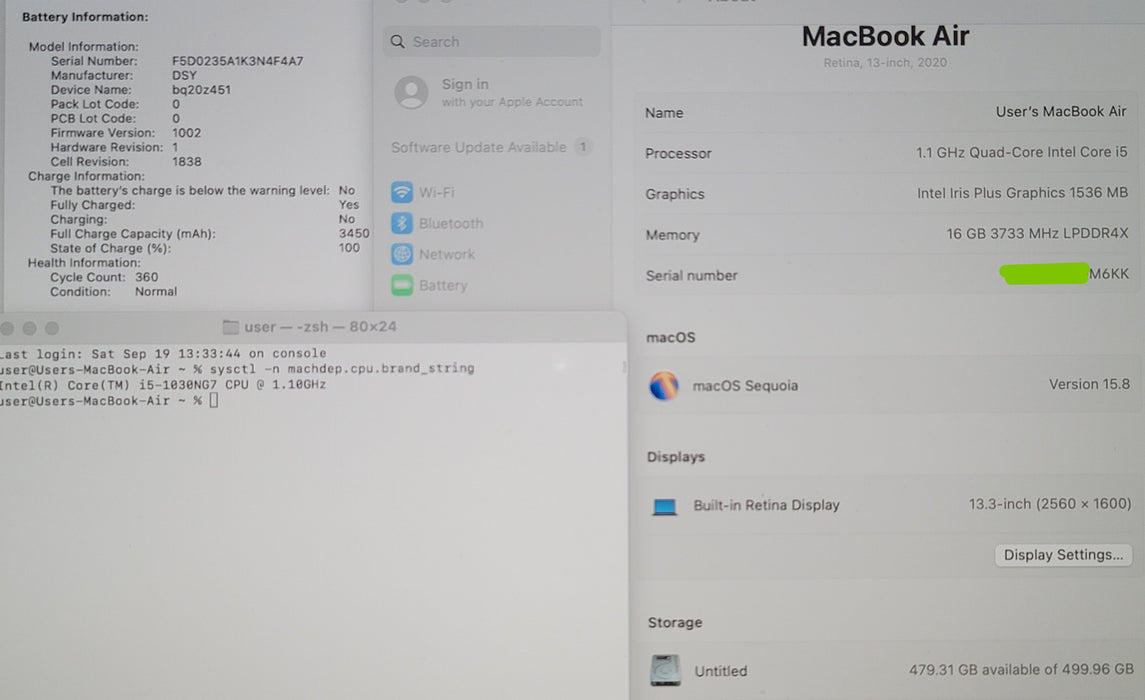Image resolution: width=1145 pixels, height=700 pixels.
Task: Select the Bluetooth sidebar label
Action: point(451,223)
